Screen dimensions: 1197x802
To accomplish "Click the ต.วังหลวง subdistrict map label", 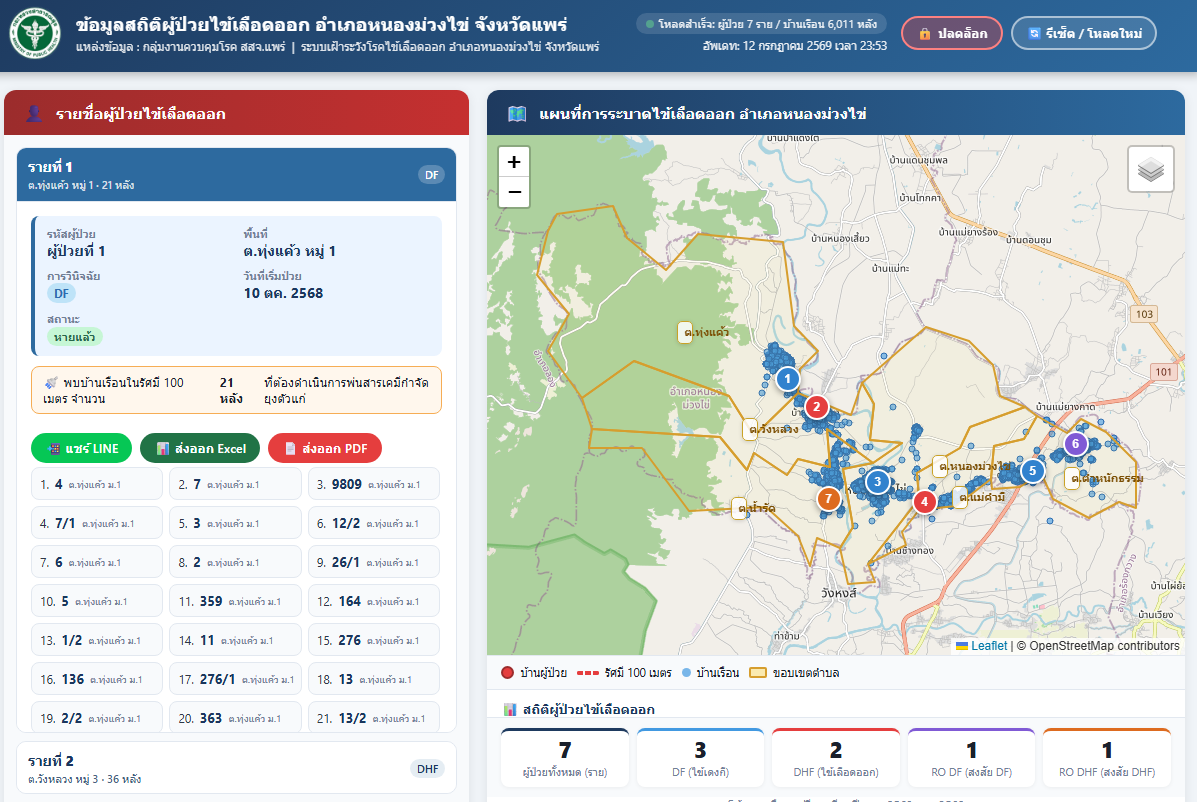I will [x=771, y=429].
